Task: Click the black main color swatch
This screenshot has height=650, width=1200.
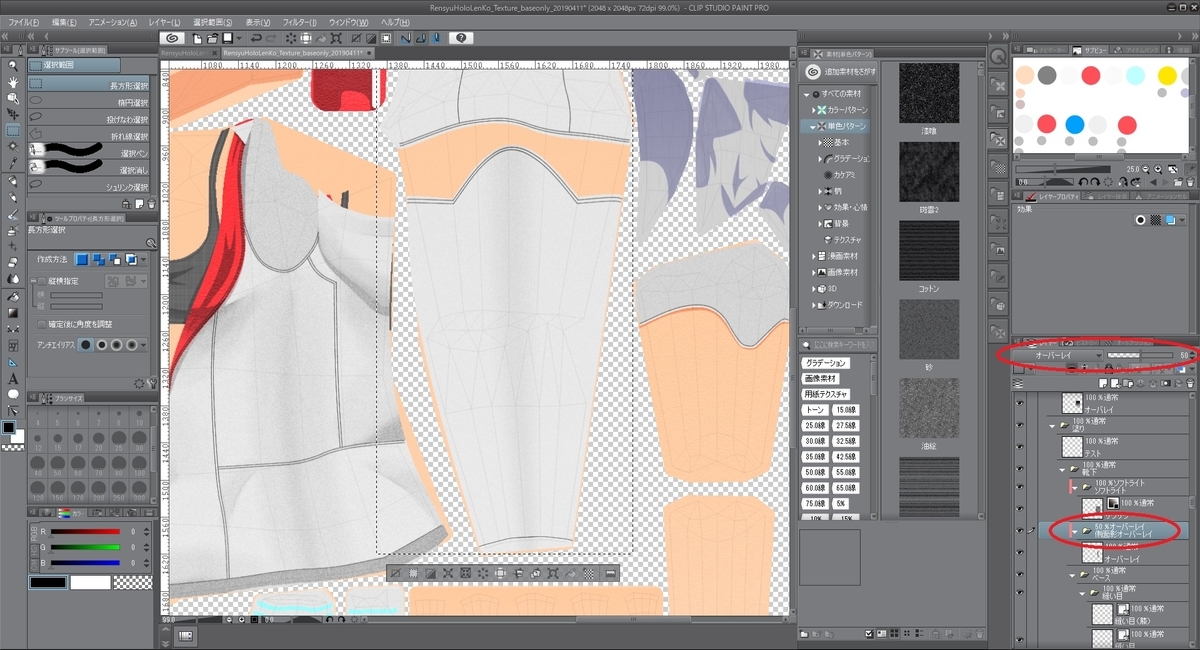Action: (x=47, y=582)
